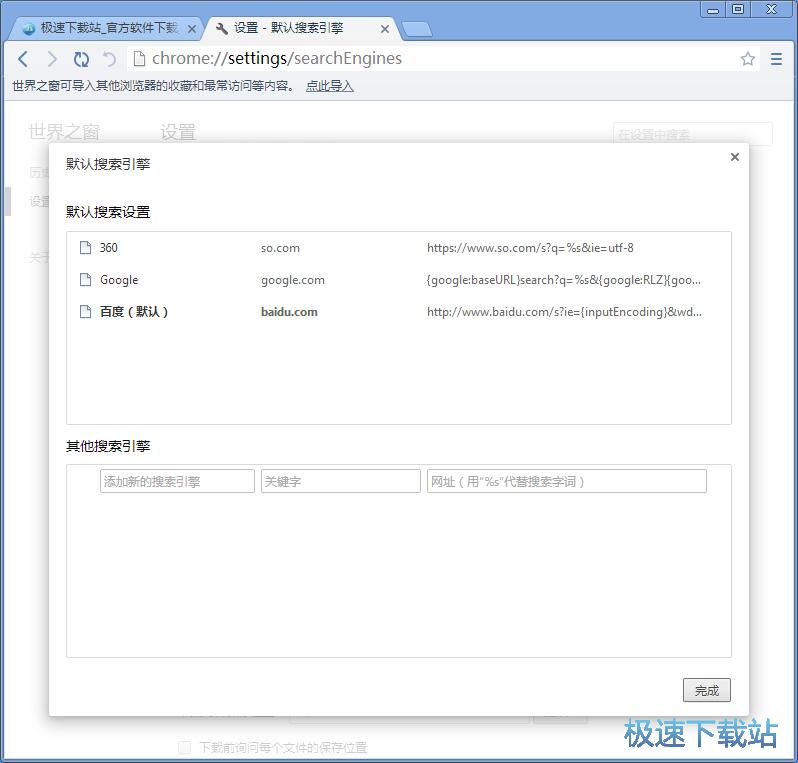
Task: Click the page icon in address bar
Action: coord(139,59)
